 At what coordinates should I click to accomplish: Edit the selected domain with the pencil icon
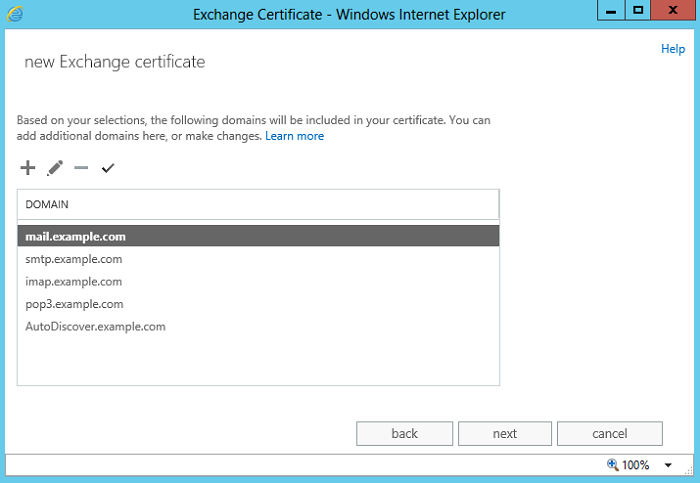[55, 168]
